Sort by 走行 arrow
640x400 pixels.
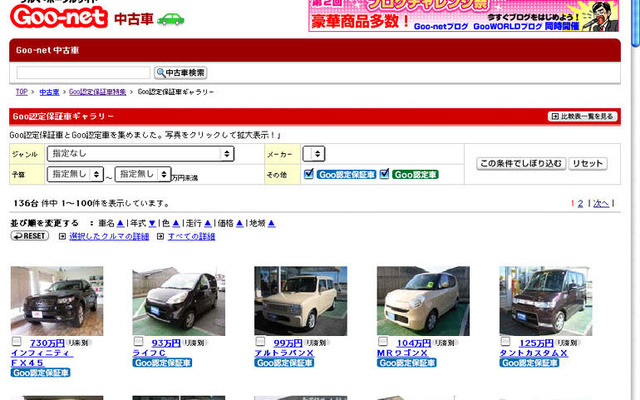point(208,223)
